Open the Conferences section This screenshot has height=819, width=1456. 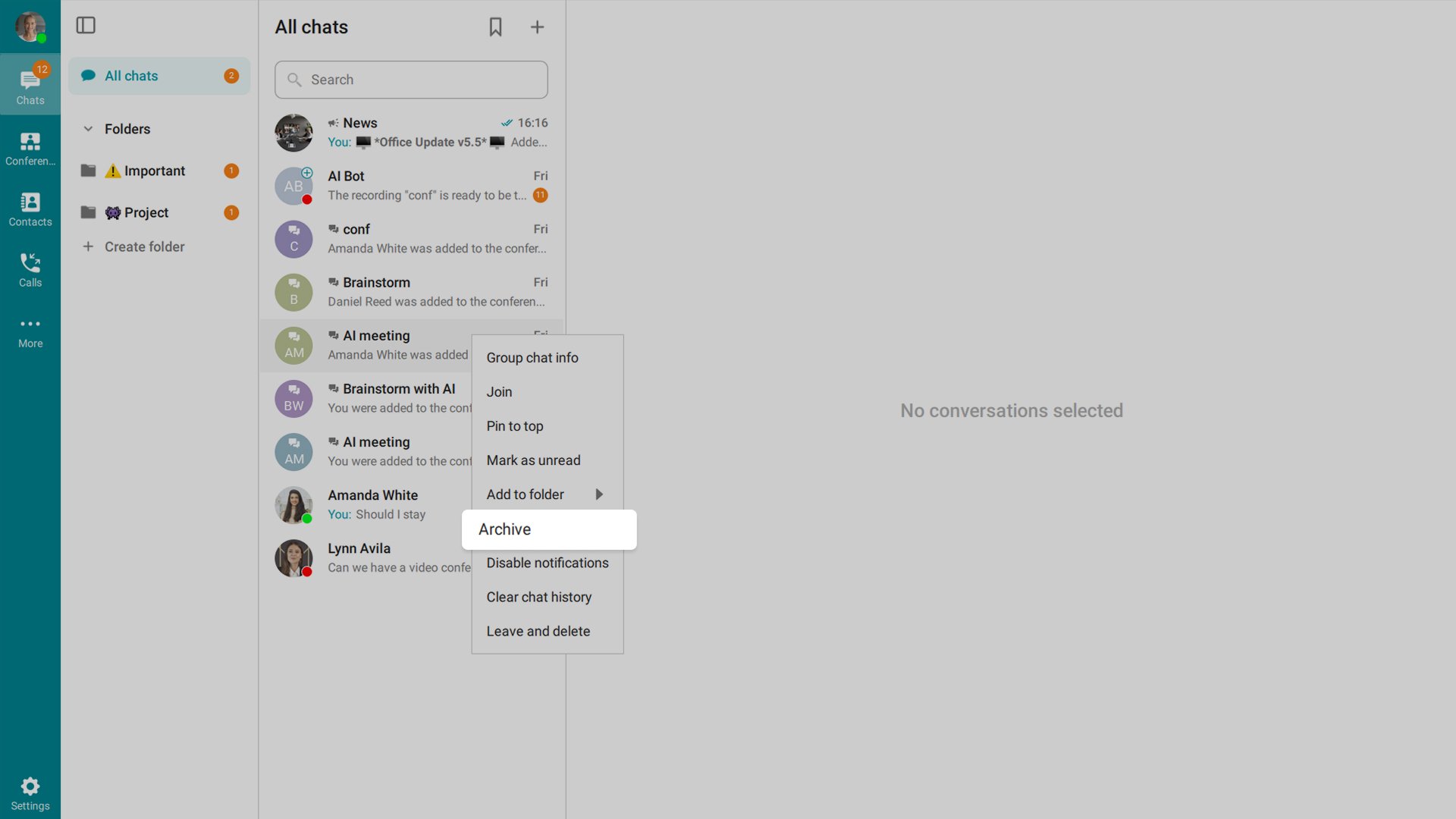tap(30, 148)
